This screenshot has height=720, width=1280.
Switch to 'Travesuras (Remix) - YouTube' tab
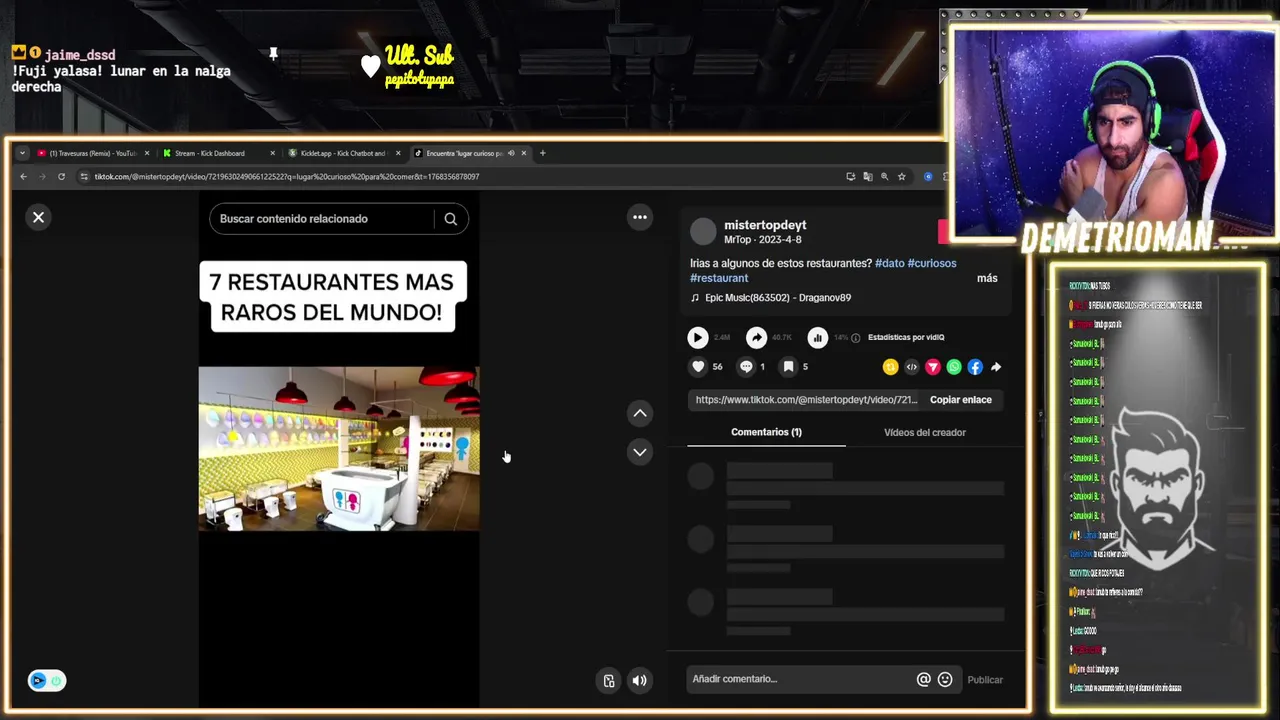pos(93,153)
